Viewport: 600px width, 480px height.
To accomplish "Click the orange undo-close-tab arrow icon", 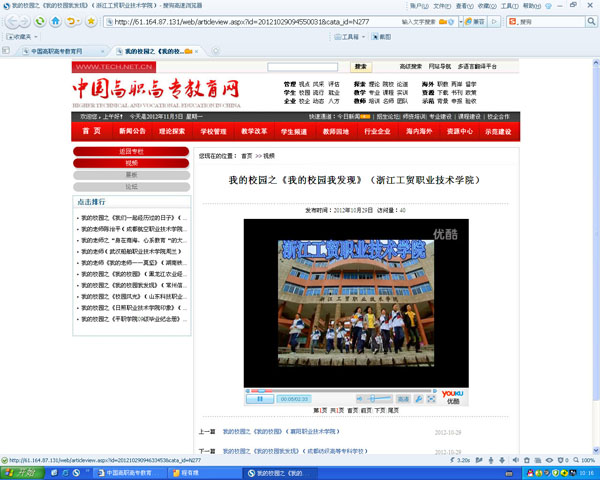I will (x=71, y=21).
